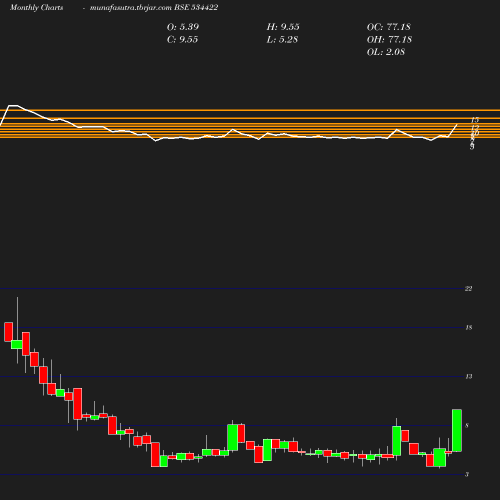Screen dimensions: 500x500
Task: Click the "munafasutra.tbrjar.com BSE 534422" label
Action: [154, 7]
